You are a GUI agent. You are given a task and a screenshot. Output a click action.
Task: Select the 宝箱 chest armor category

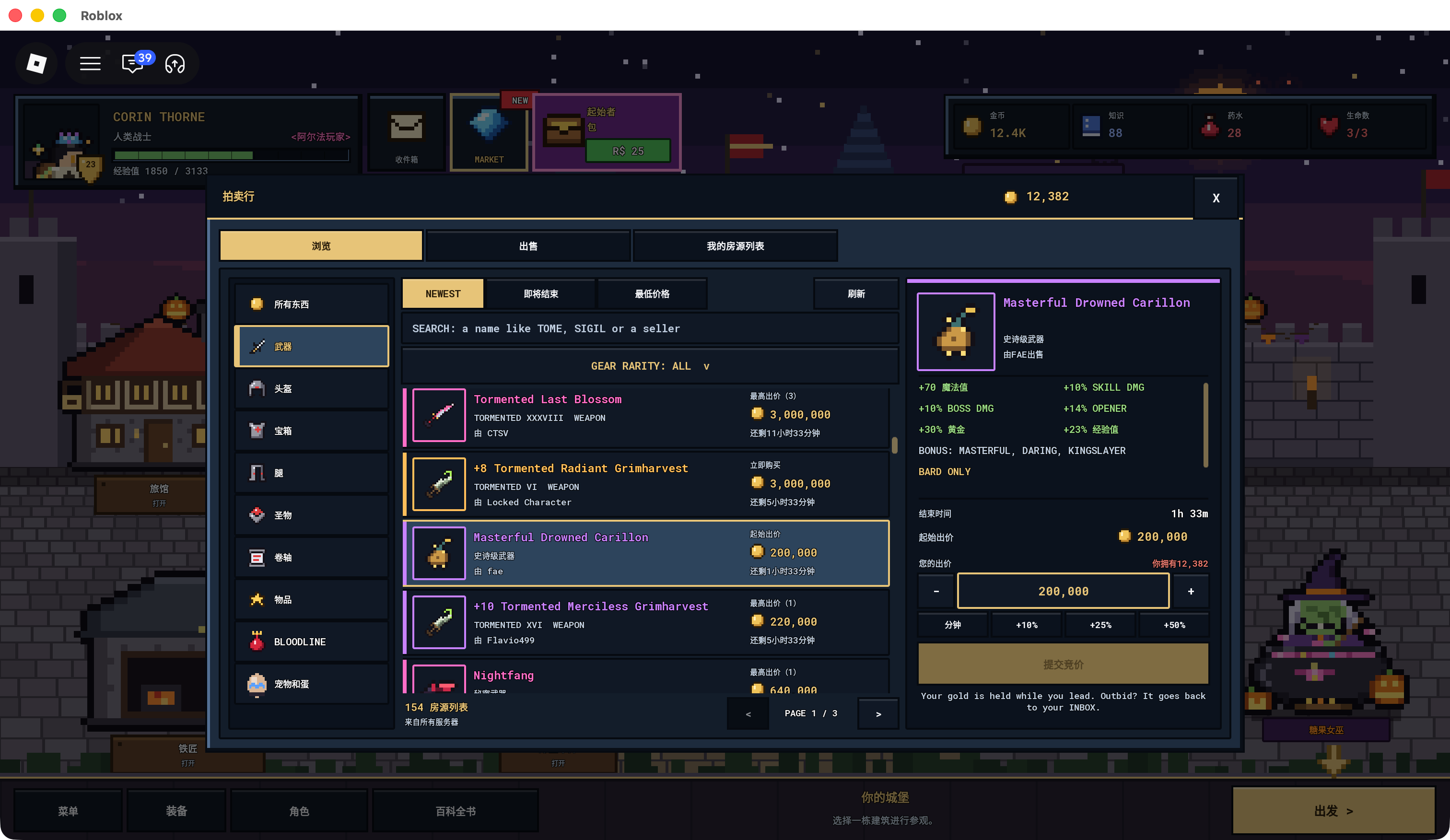(311, 431)
